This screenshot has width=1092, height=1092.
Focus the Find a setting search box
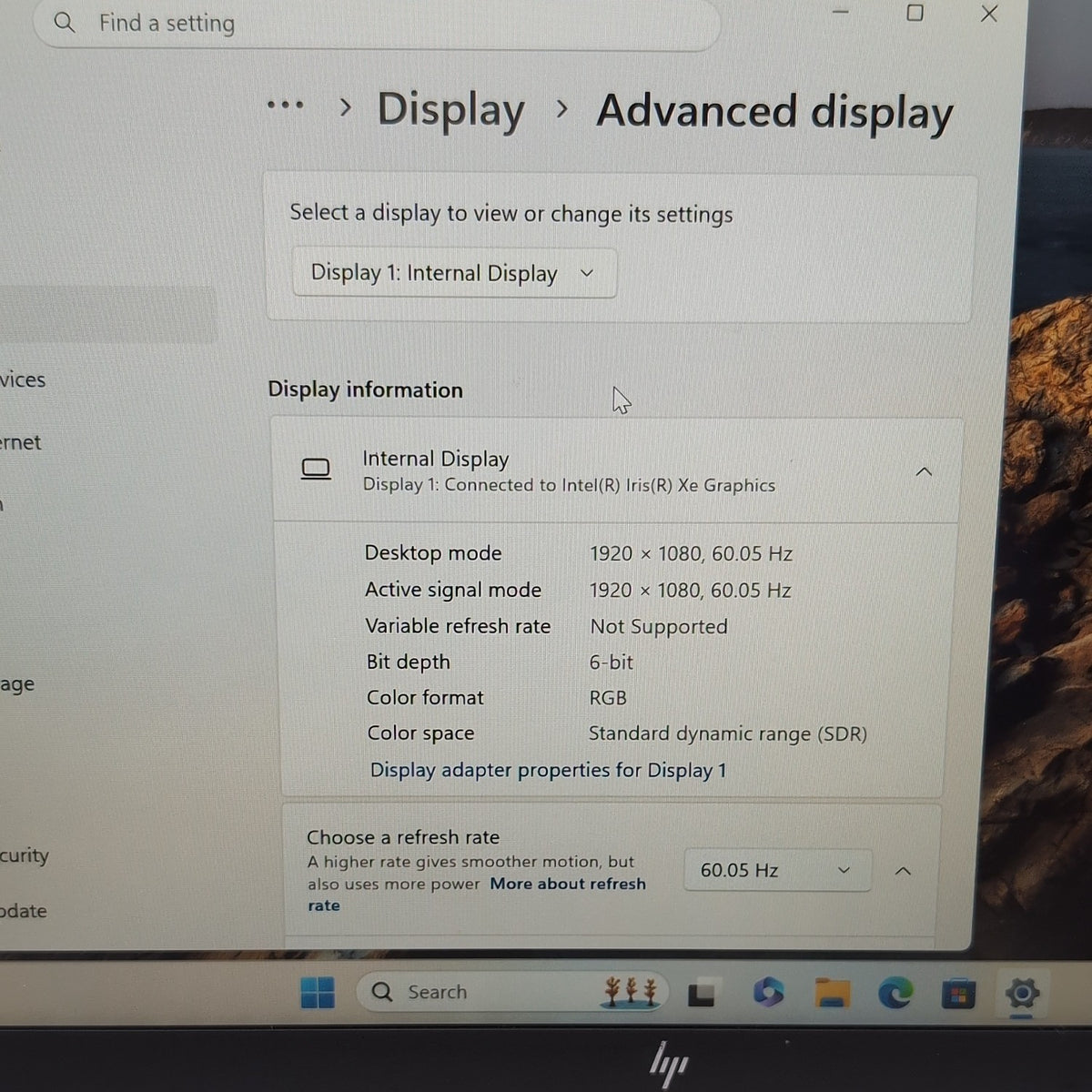[x=377, y=23]
